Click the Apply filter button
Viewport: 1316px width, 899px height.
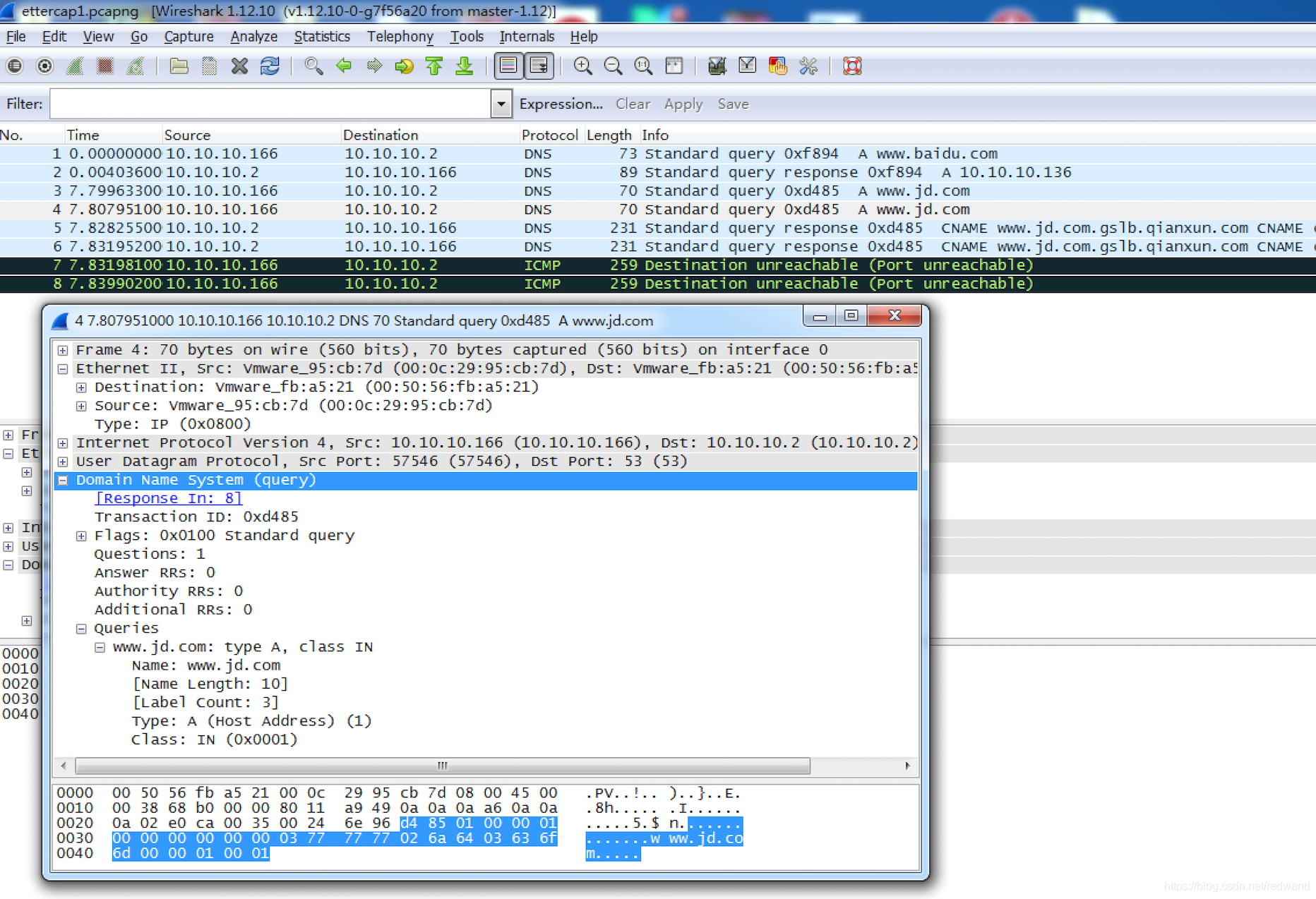coord(683,104)
